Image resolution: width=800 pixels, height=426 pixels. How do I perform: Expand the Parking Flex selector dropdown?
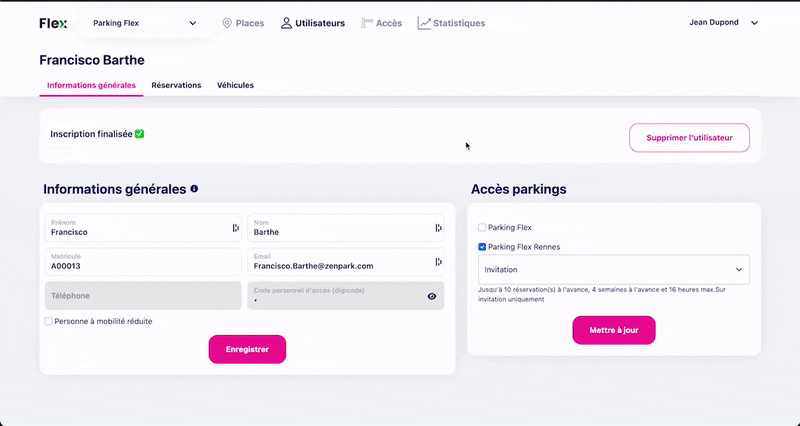[145, 23]
